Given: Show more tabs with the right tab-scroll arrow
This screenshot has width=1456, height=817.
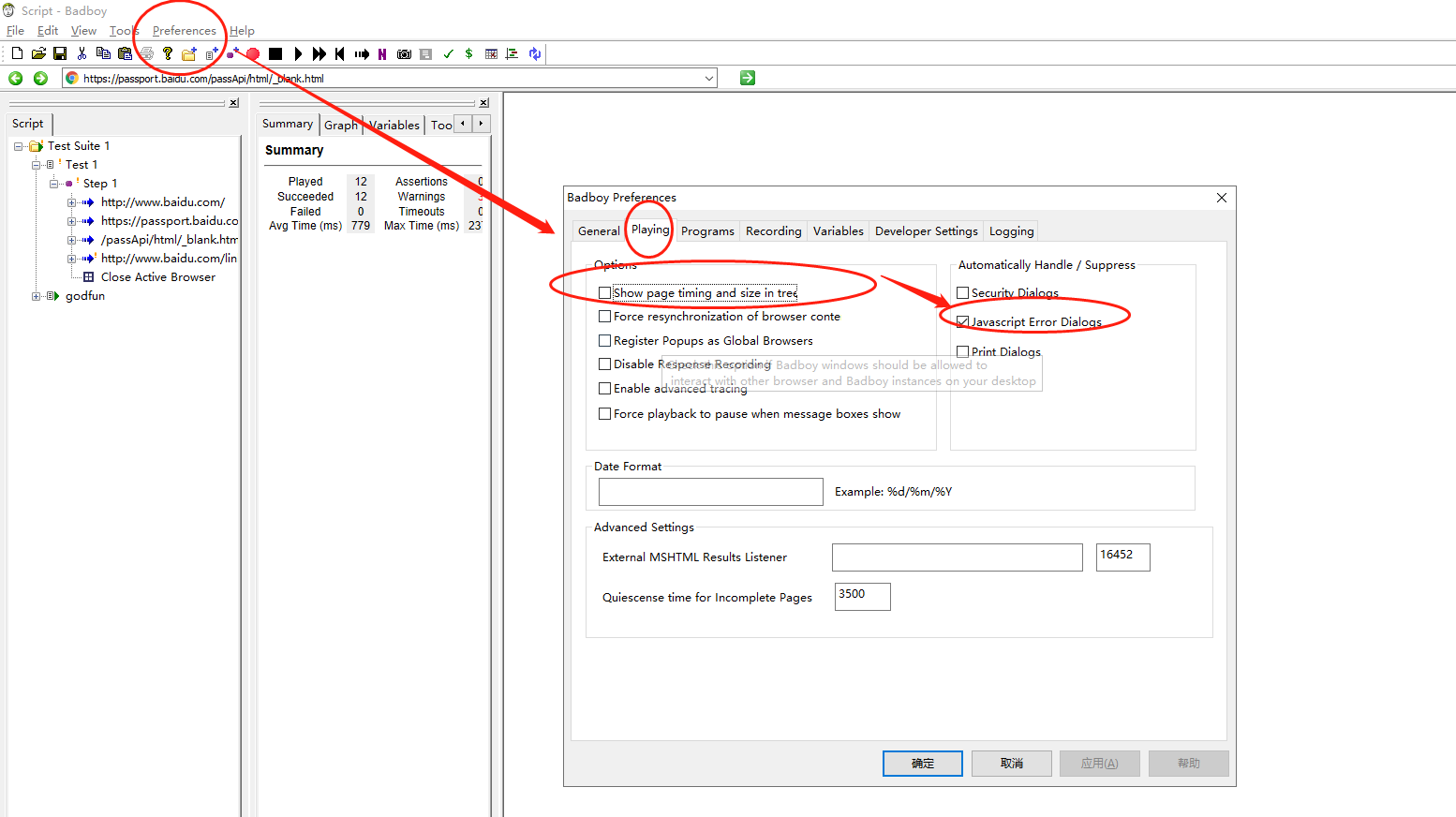Looking at the screenshot, I should click(x=482, y=124).
